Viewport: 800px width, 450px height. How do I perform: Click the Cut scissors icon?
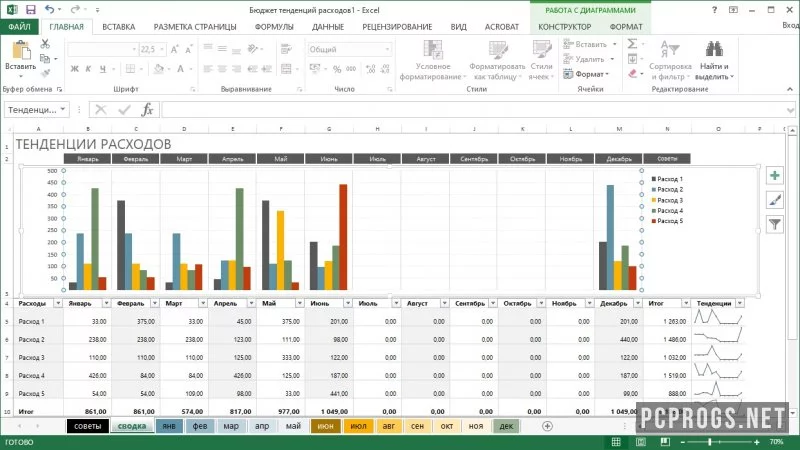[x=45, y=44]
